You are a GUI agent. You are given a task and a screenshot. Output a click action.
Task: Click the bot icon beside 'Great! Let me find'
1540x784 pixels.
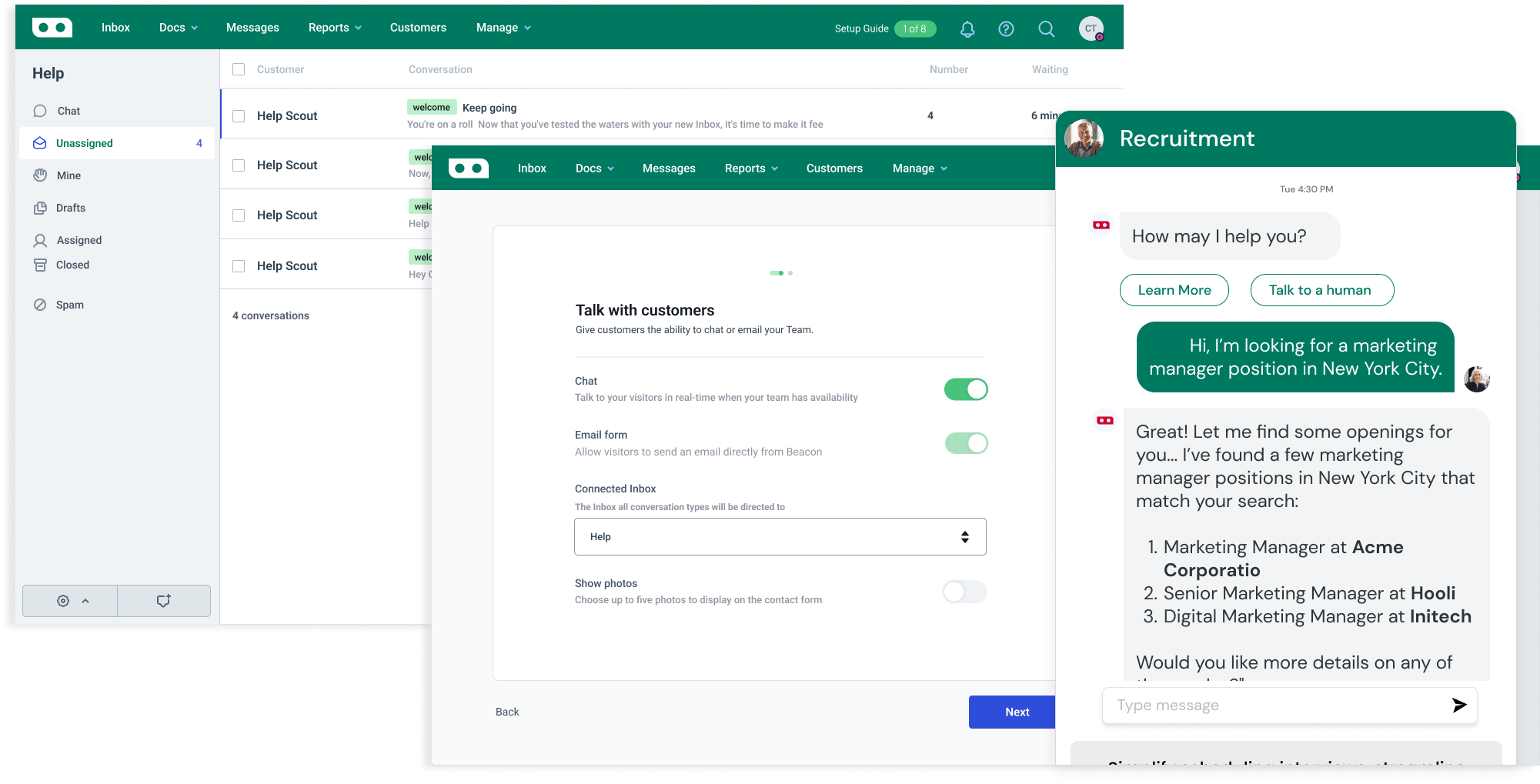coord(1105,420)
